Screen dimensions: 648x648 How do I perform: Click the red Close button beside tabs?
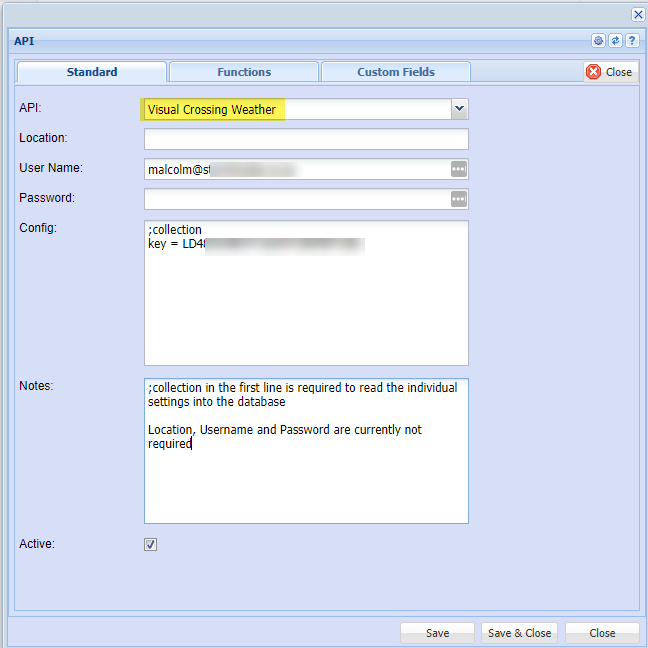point(610,72)
